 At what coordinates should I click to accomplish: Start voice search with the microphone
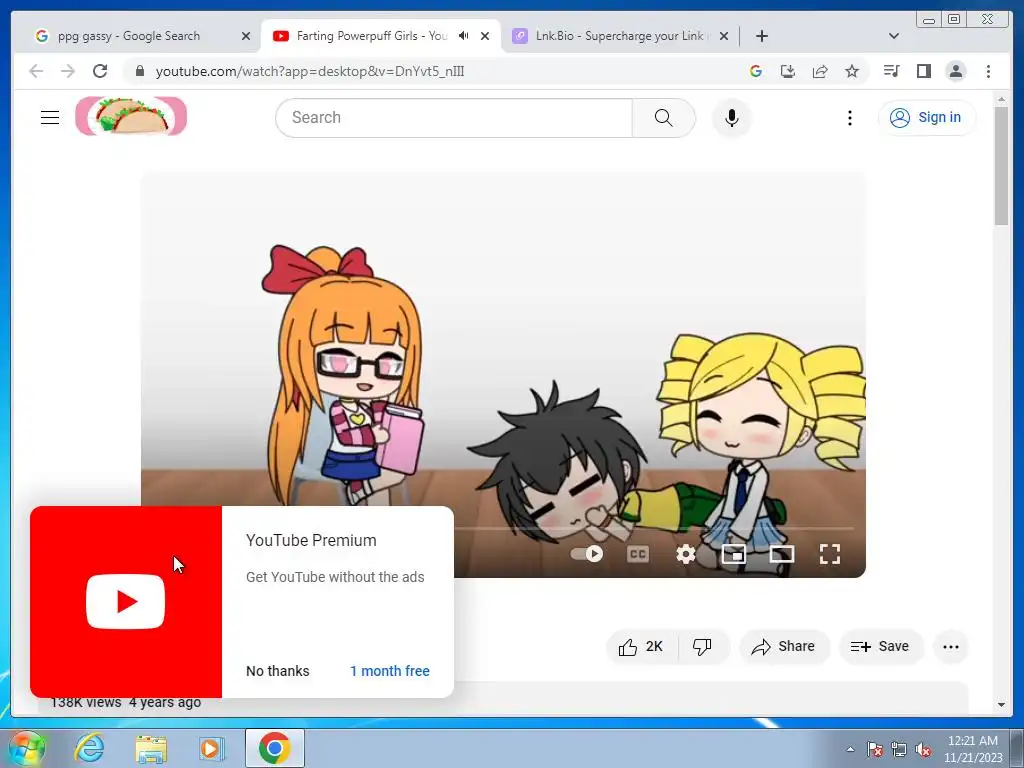click(x=731, y=118)
